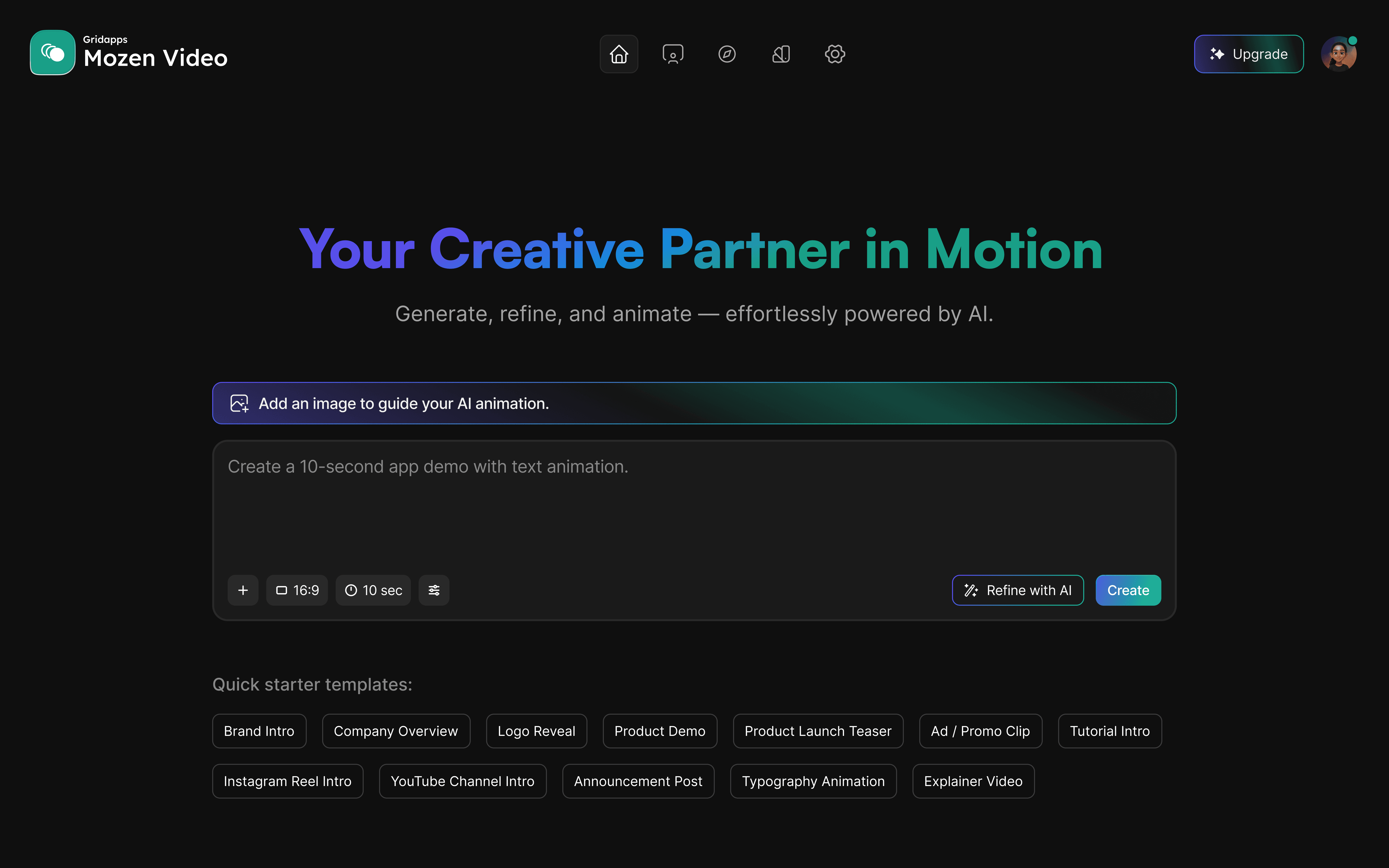Select the Logo Reveal template
The image size is (1389, 868).
click(x=536, y=731)
